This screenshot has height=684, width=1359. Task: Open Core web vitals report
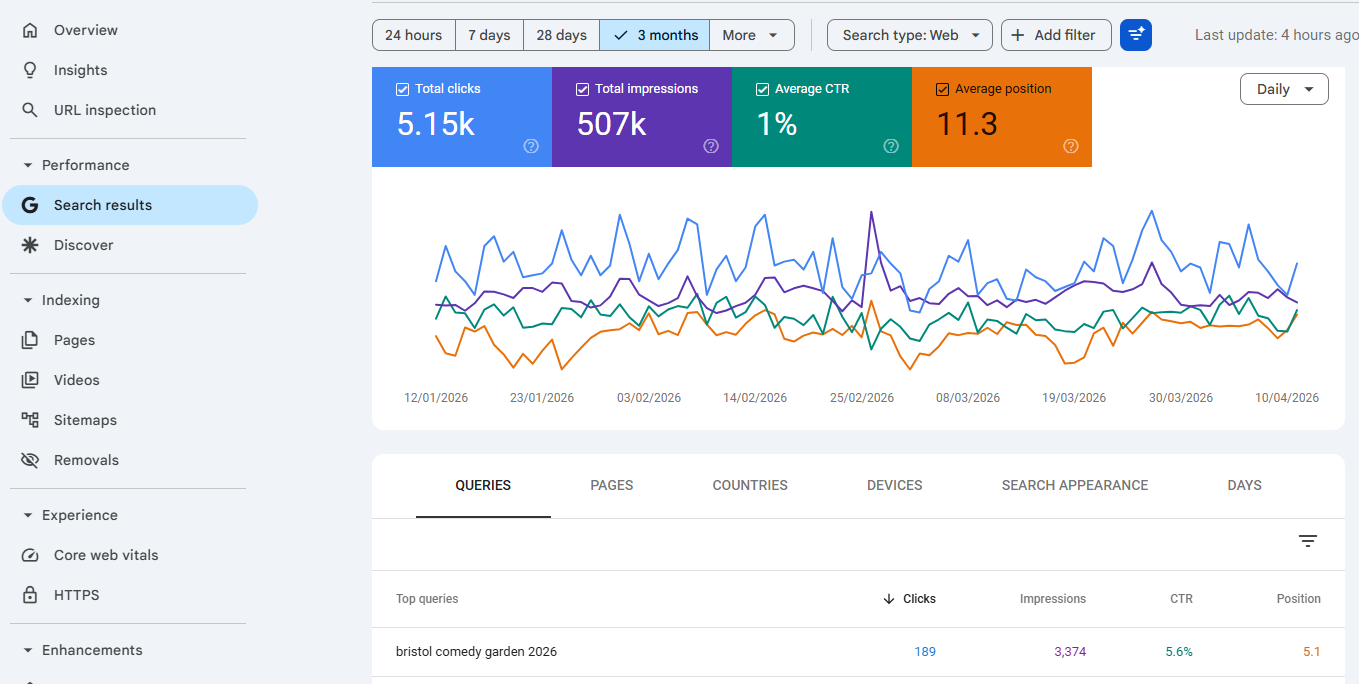[x=130, y=555]
